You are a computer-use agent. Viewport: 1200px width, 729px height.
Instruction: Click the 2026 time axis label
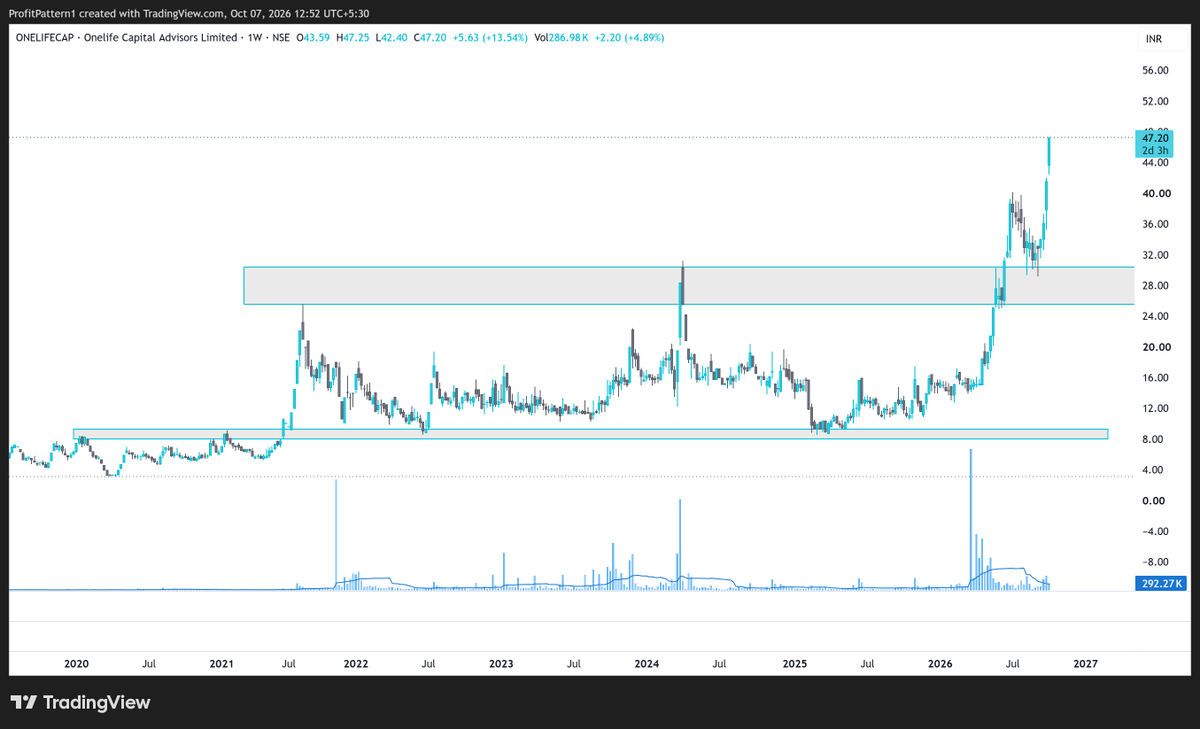[939, 663]
